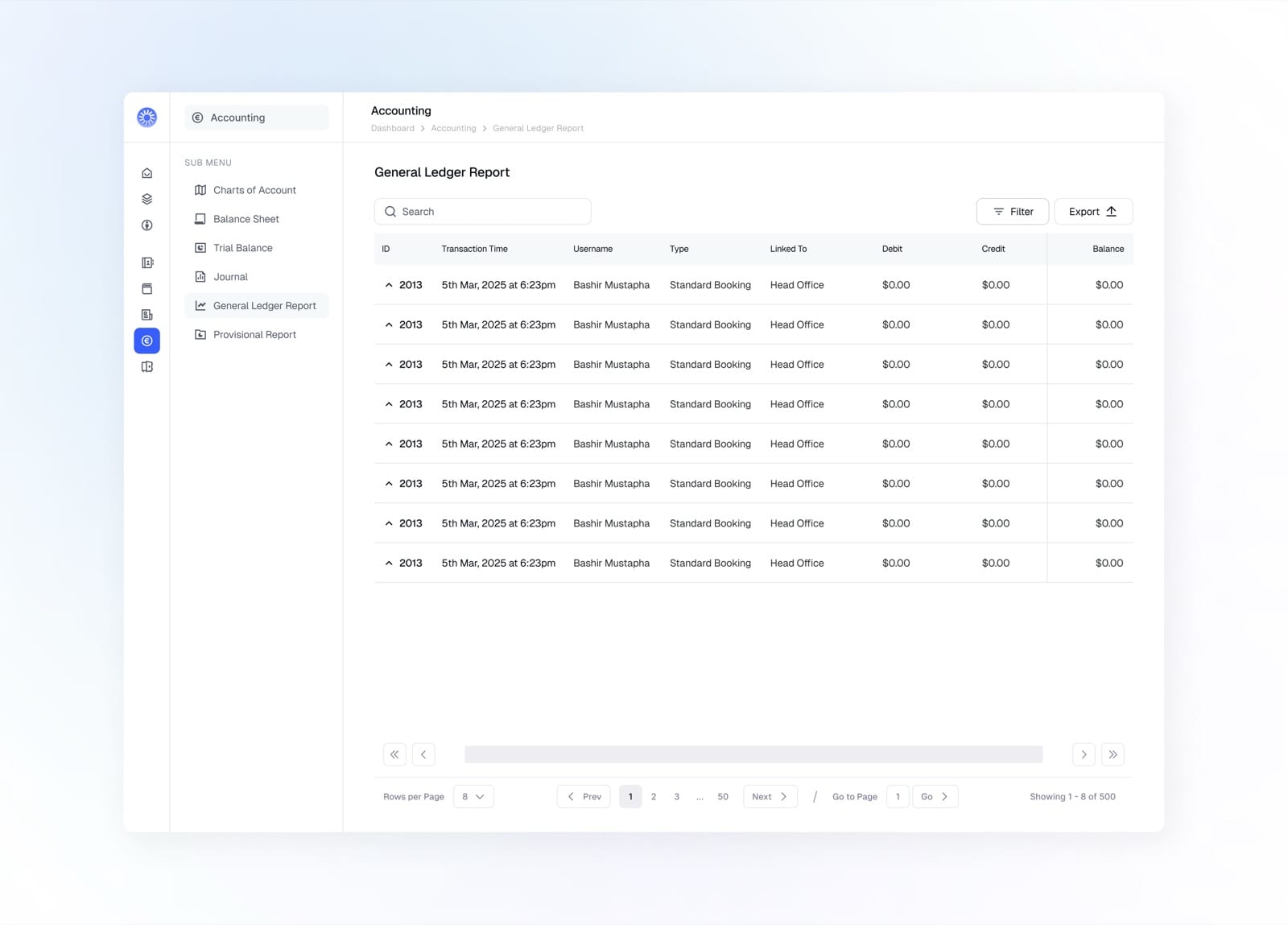Image resolution: width=1288 pixels, height=925 pixels.
Task: Jump to page 50 in pagination
Action: 723,796
